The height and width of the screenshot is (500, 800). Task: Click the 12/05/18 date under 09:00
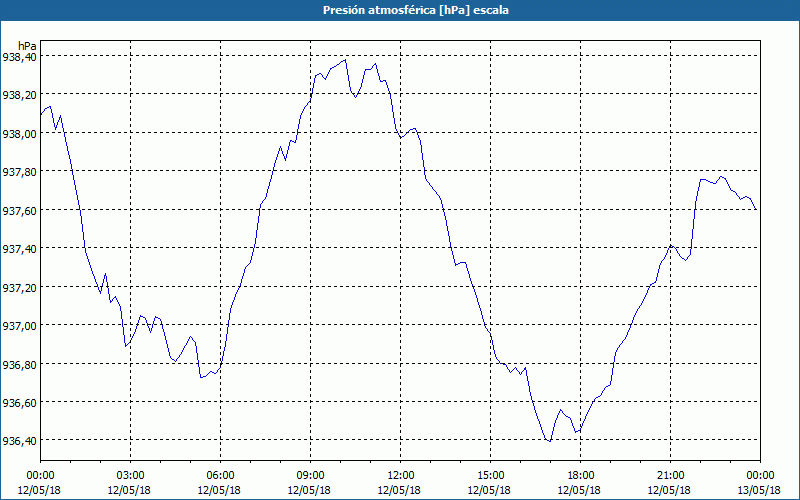[309, 490]
